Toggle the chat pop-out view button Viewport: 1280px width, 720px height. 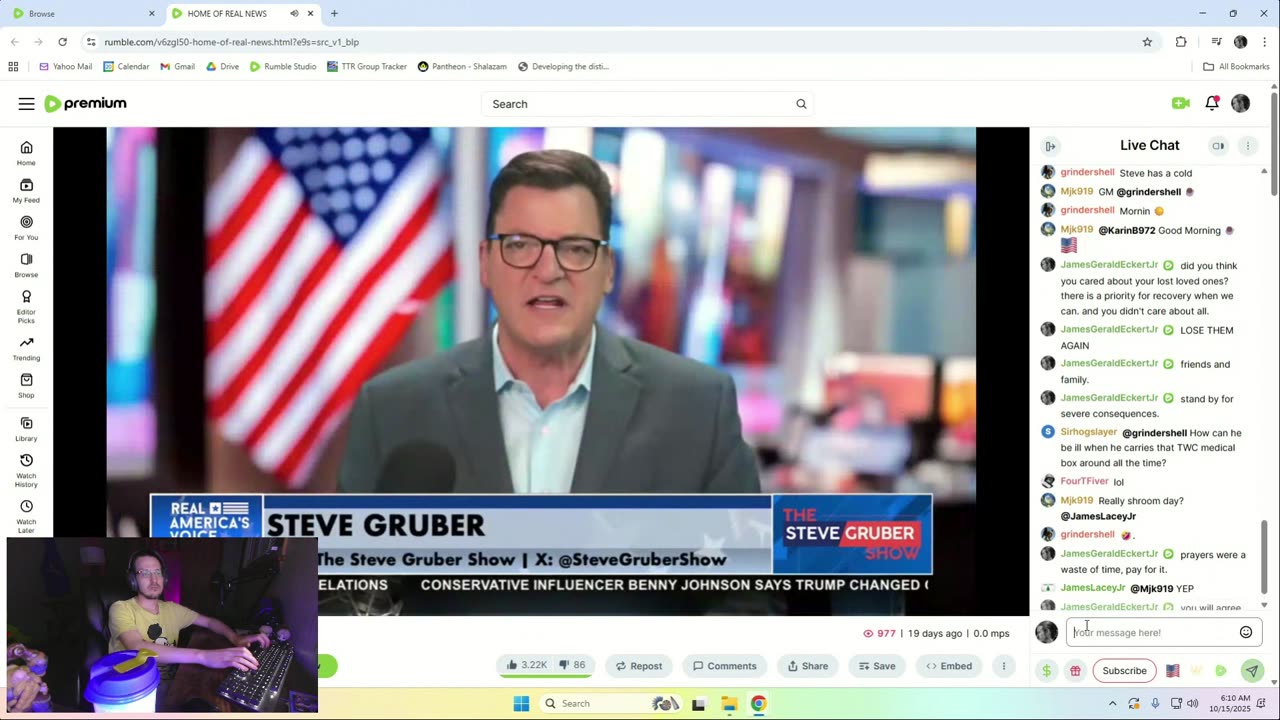point(1218,146)
